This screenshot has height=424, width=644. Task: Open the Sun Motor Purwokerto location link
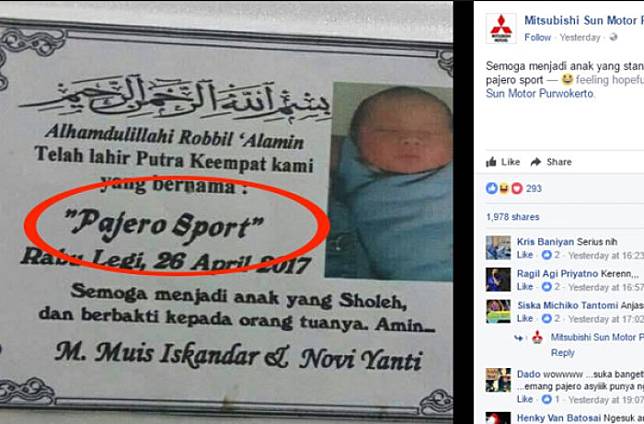[539, 93]
